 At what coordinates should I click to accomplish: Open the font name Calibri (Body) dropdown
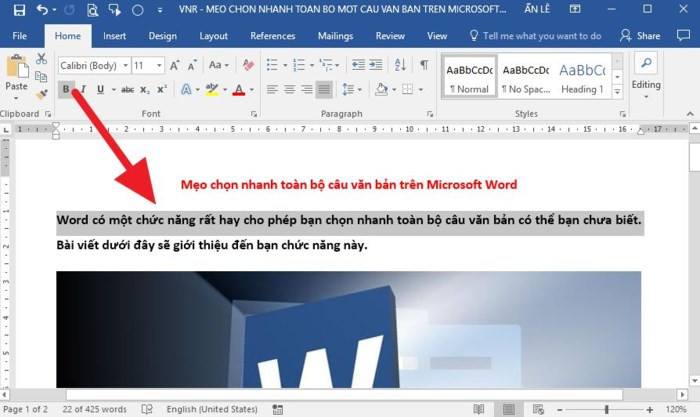[126, 66]
